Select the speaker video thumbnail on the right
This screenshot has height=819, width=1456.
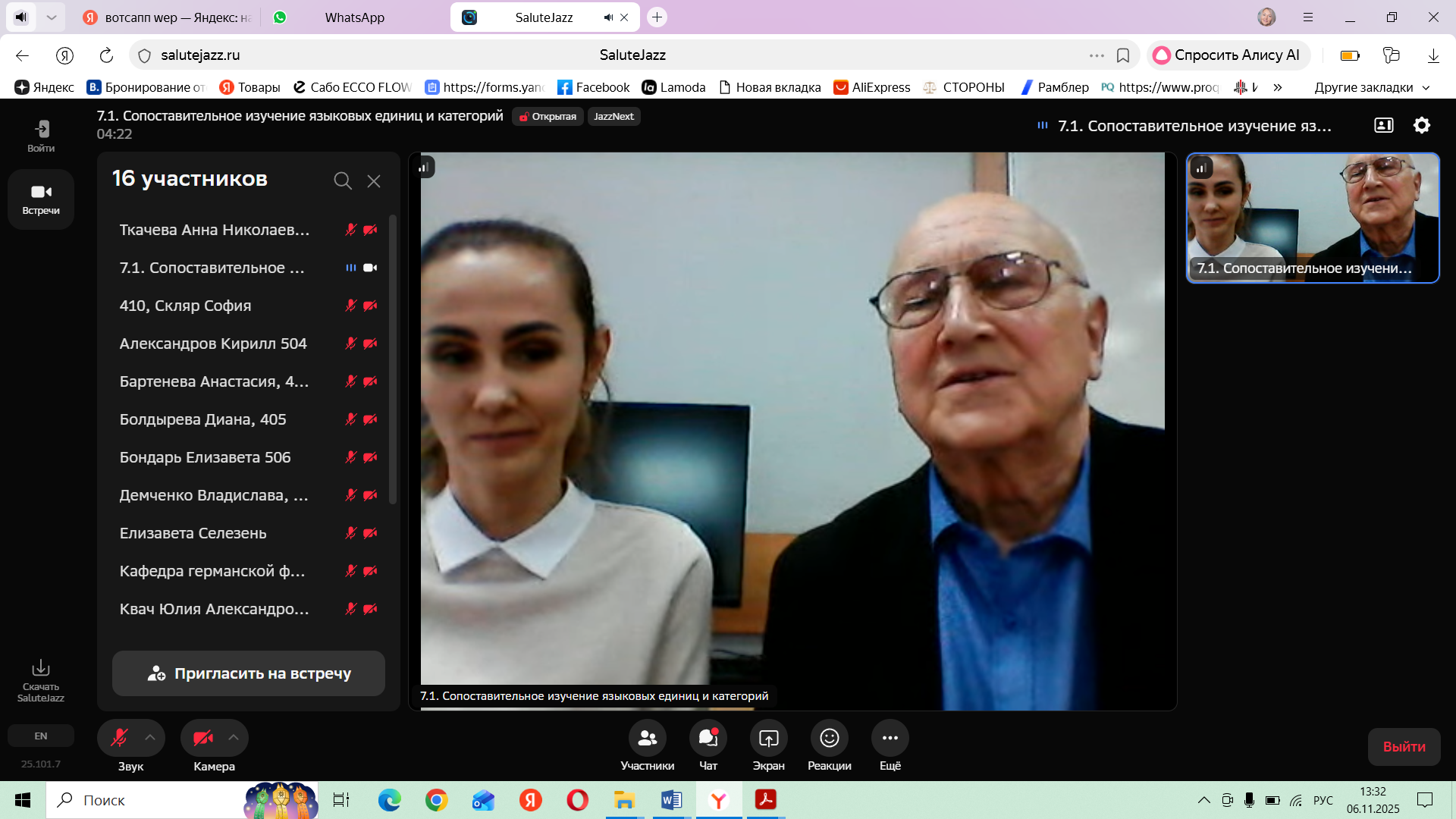(1312, 218)
